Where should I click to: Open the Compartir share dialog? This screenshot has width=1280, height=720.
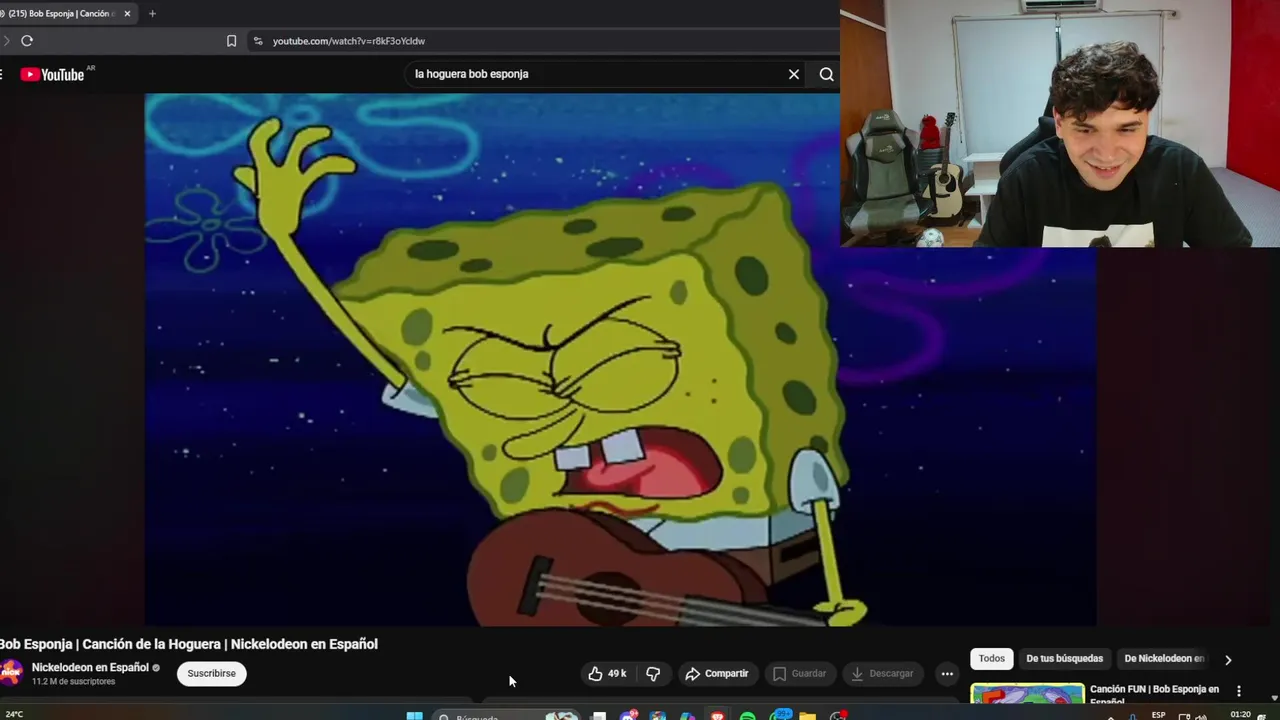pyautogui.click(x=717, y=674)
